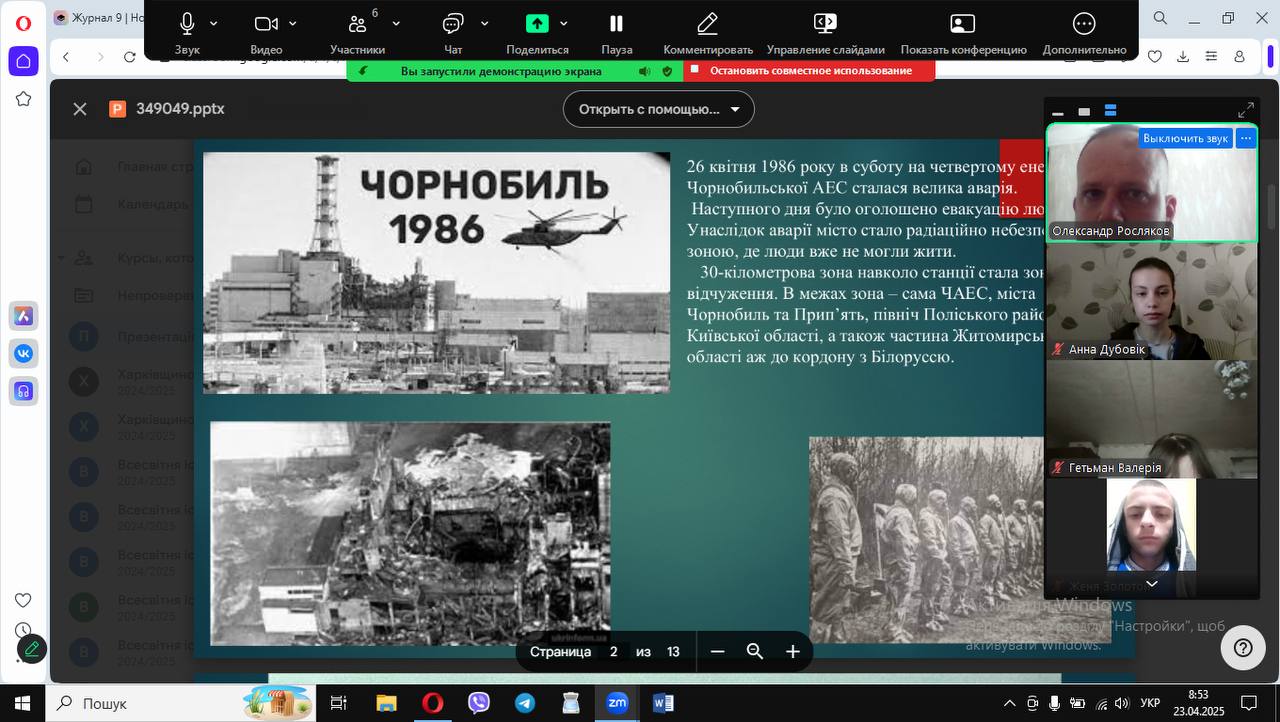The image size is (1280, 722).
Task: Click the Opera logo menu button
Action: (x=23, y=22)
